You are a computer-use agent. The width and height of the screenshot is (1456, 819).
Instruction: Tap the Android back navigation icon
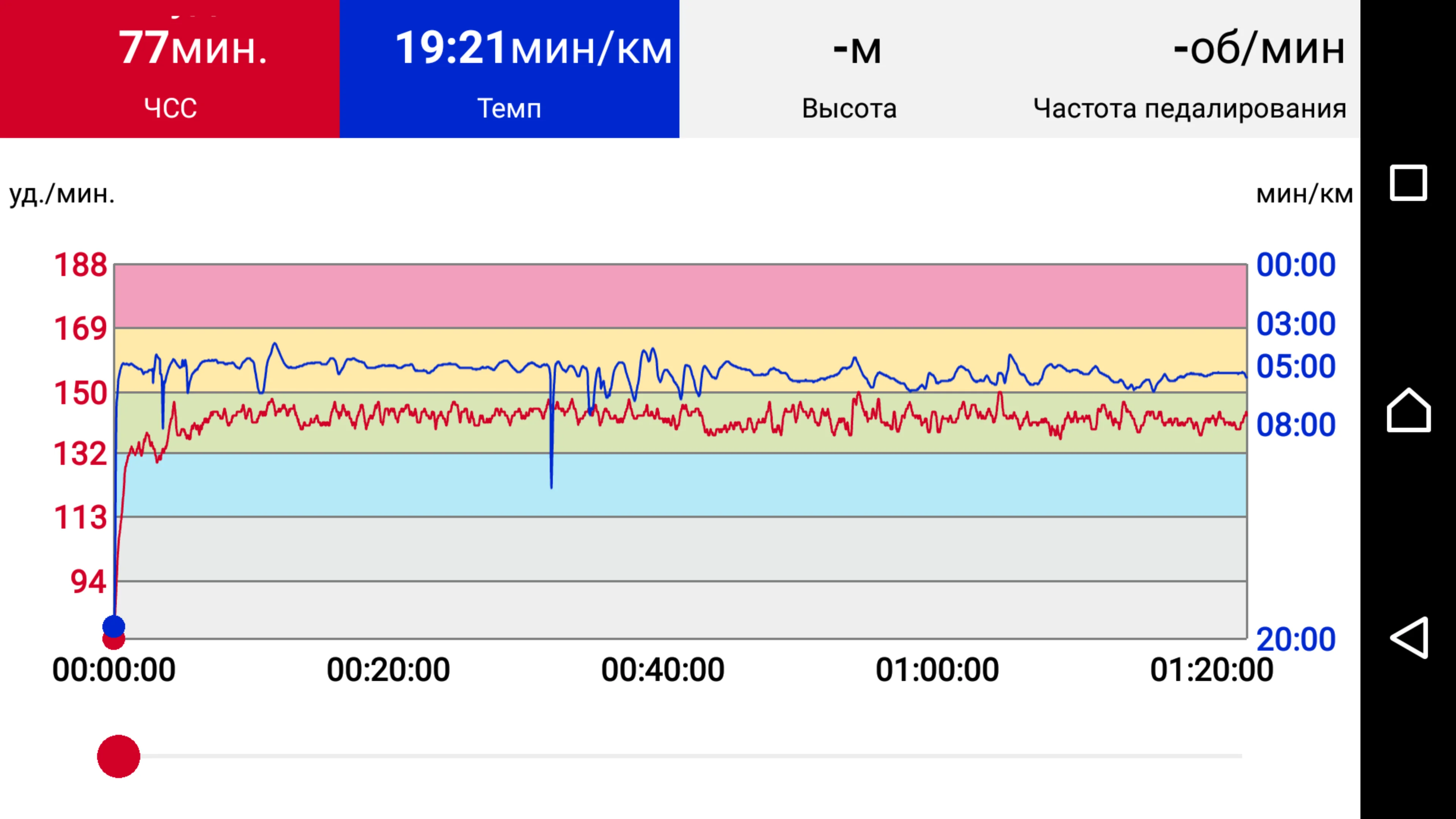[1409, 637]
